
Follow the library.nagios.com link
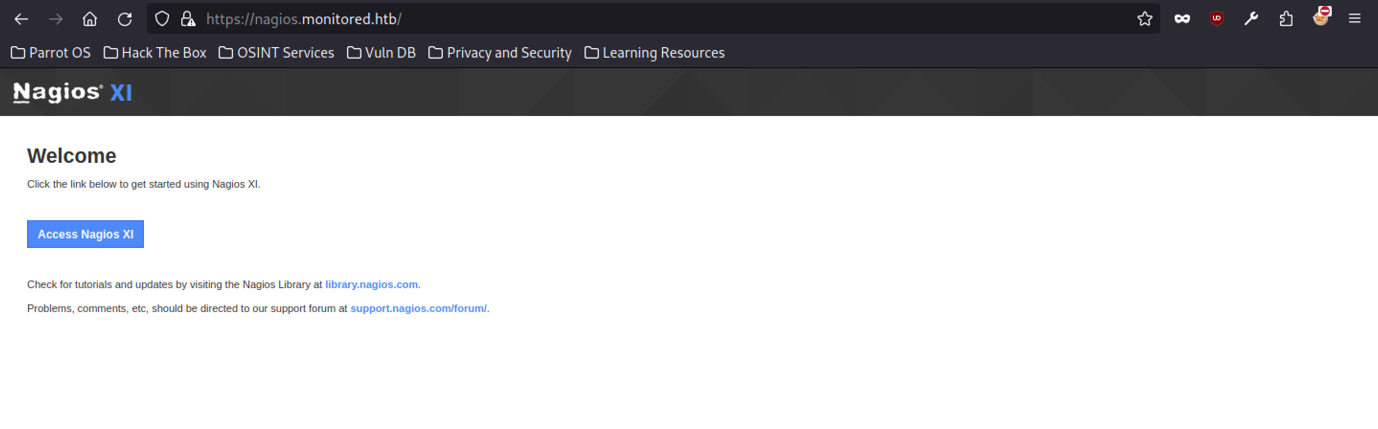(x=371, y=285)
